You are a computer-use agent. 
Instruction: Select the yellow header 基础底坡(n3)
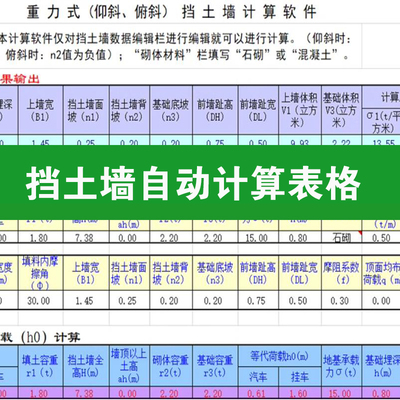click(x=215, y=273)
